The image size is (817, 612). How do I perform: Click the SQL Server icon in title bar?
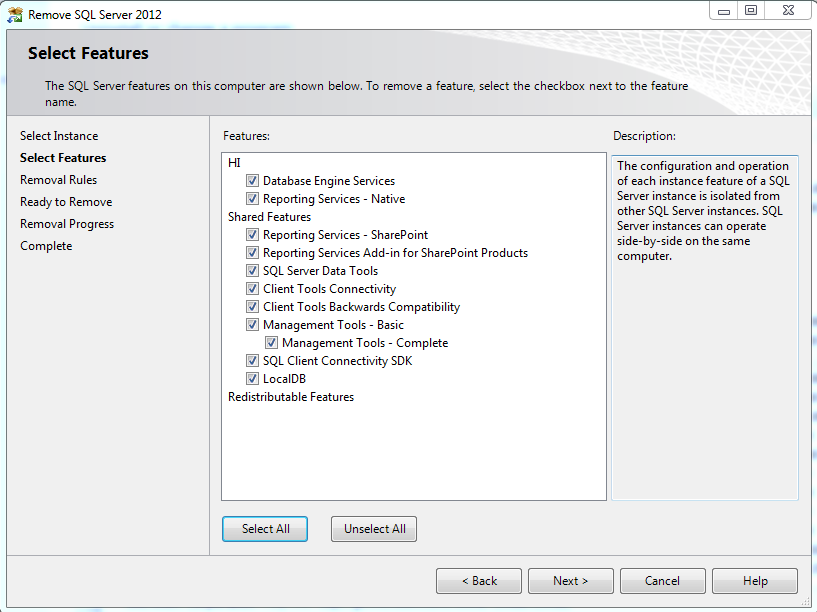click(14, 11)
